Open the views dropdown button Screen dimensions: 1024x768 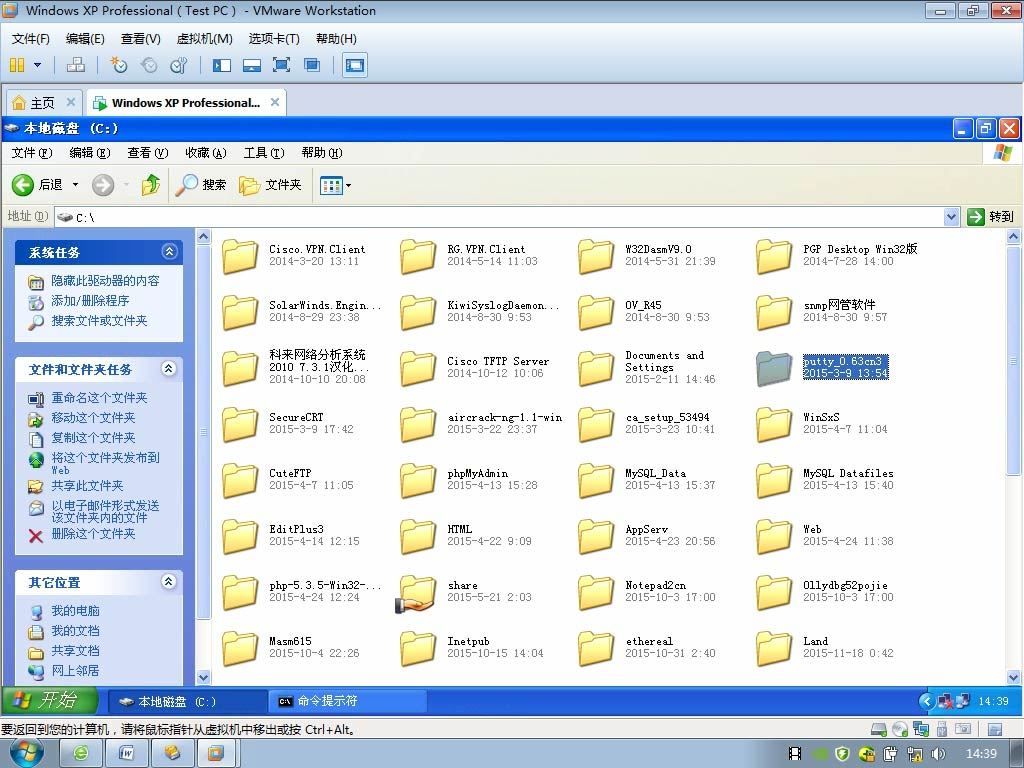tap(336, 185)
